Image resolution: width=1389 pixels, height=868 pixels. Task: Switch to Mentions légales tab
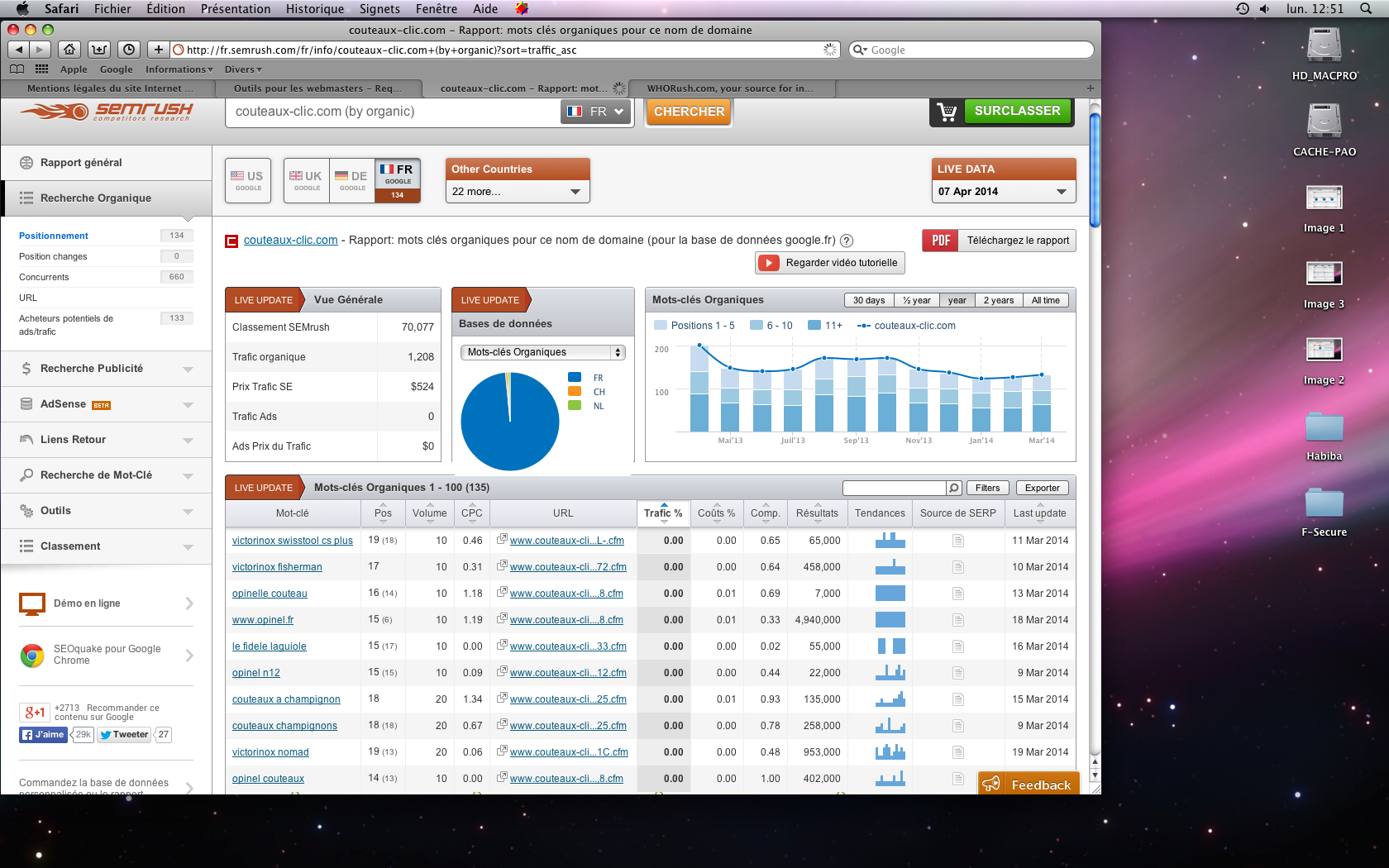click(x=110, y=88)
